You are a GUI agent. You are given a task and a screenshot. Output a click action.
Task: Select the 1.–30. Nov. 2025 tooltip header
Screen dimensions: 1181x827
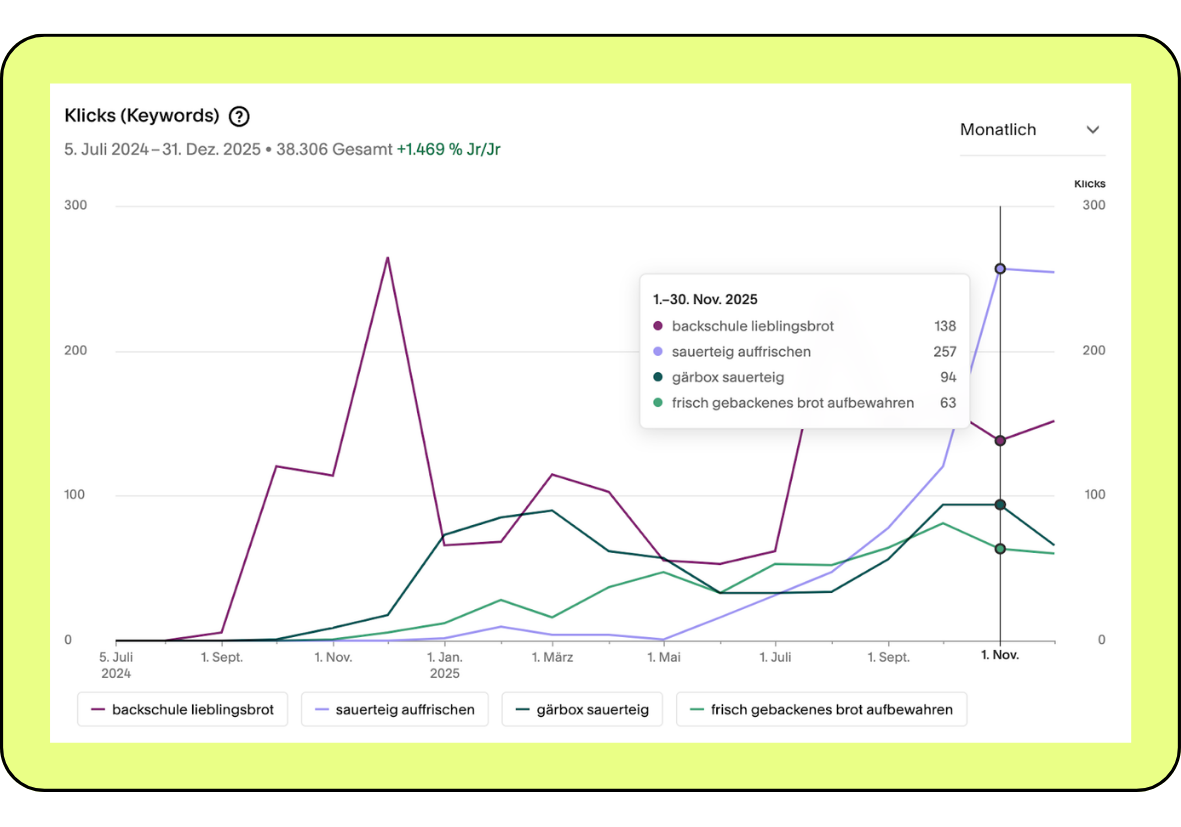pyautogui.click(x=705, y=298)
